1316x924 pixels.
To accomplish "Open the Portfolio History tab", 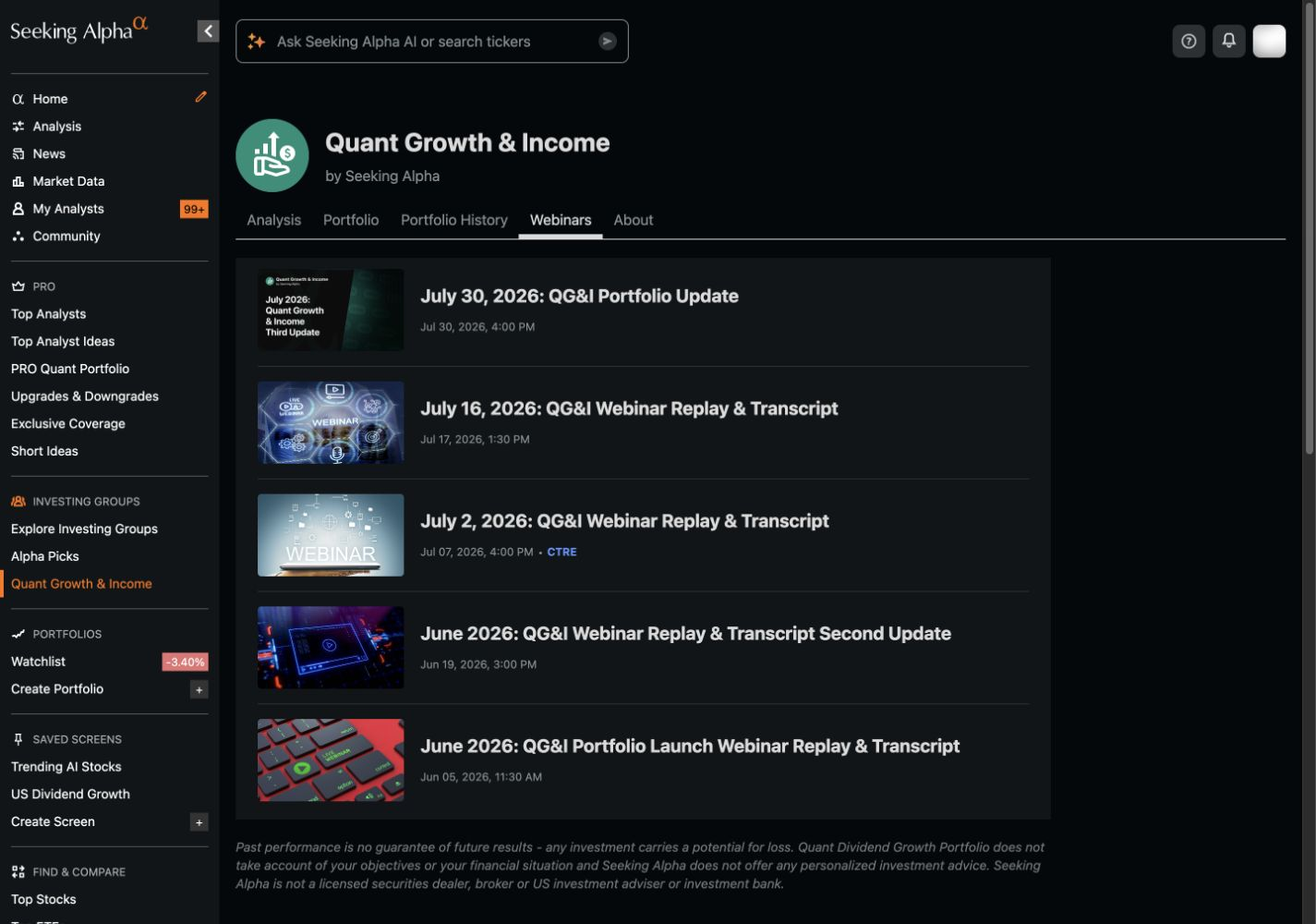I will [454, 220].
